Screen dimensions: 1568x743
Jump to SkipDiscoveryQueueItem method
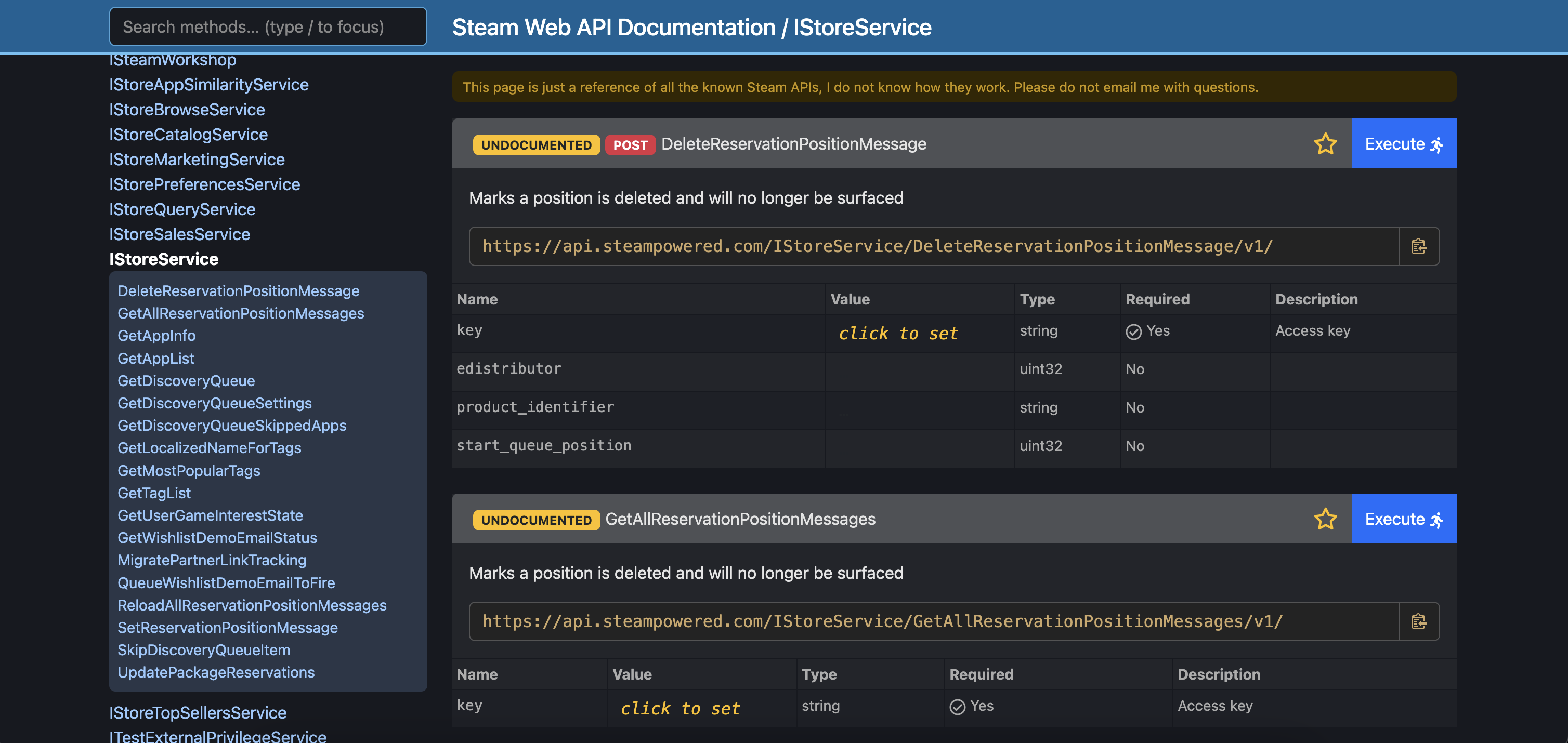pos(204,650)
